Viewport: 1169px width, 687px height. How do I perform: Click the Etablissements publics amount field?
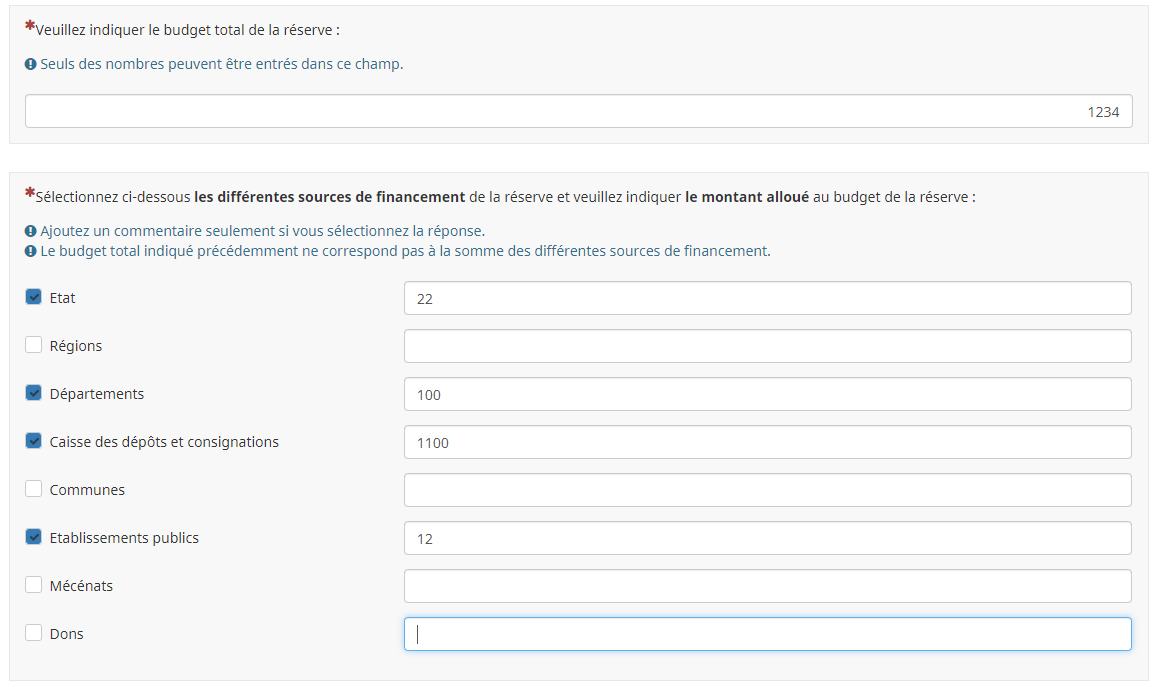click(767, 538)
